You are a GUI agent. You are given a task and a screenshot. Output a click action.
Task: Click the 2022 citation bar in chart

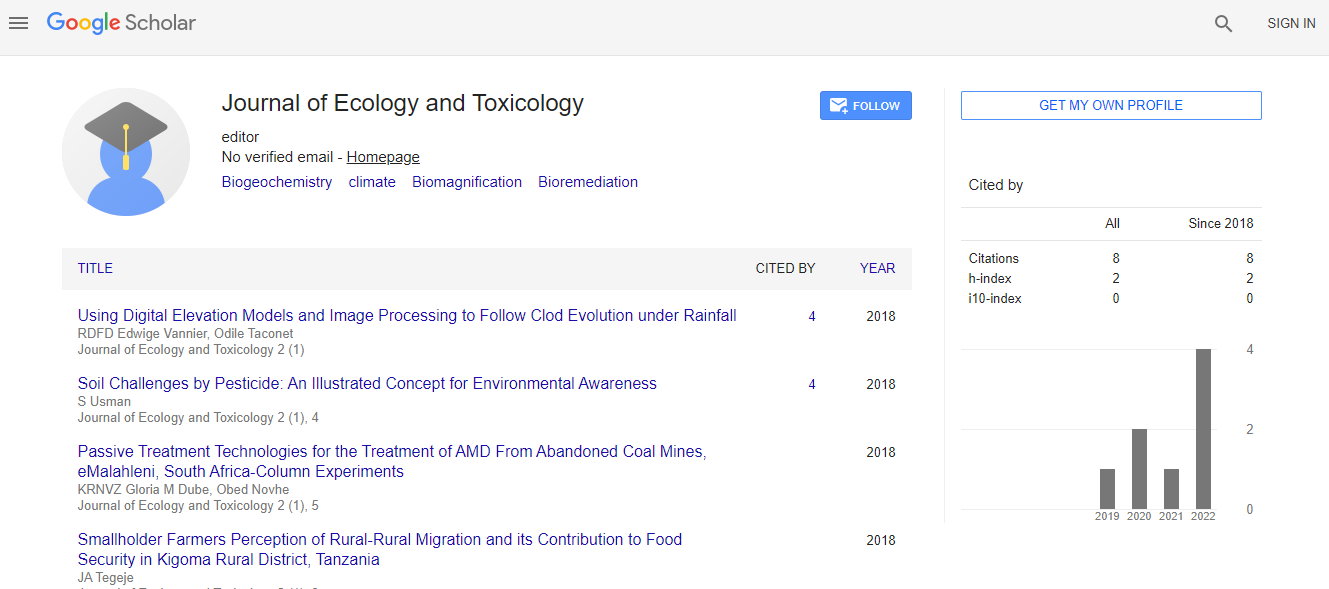tap(1203, 428)
